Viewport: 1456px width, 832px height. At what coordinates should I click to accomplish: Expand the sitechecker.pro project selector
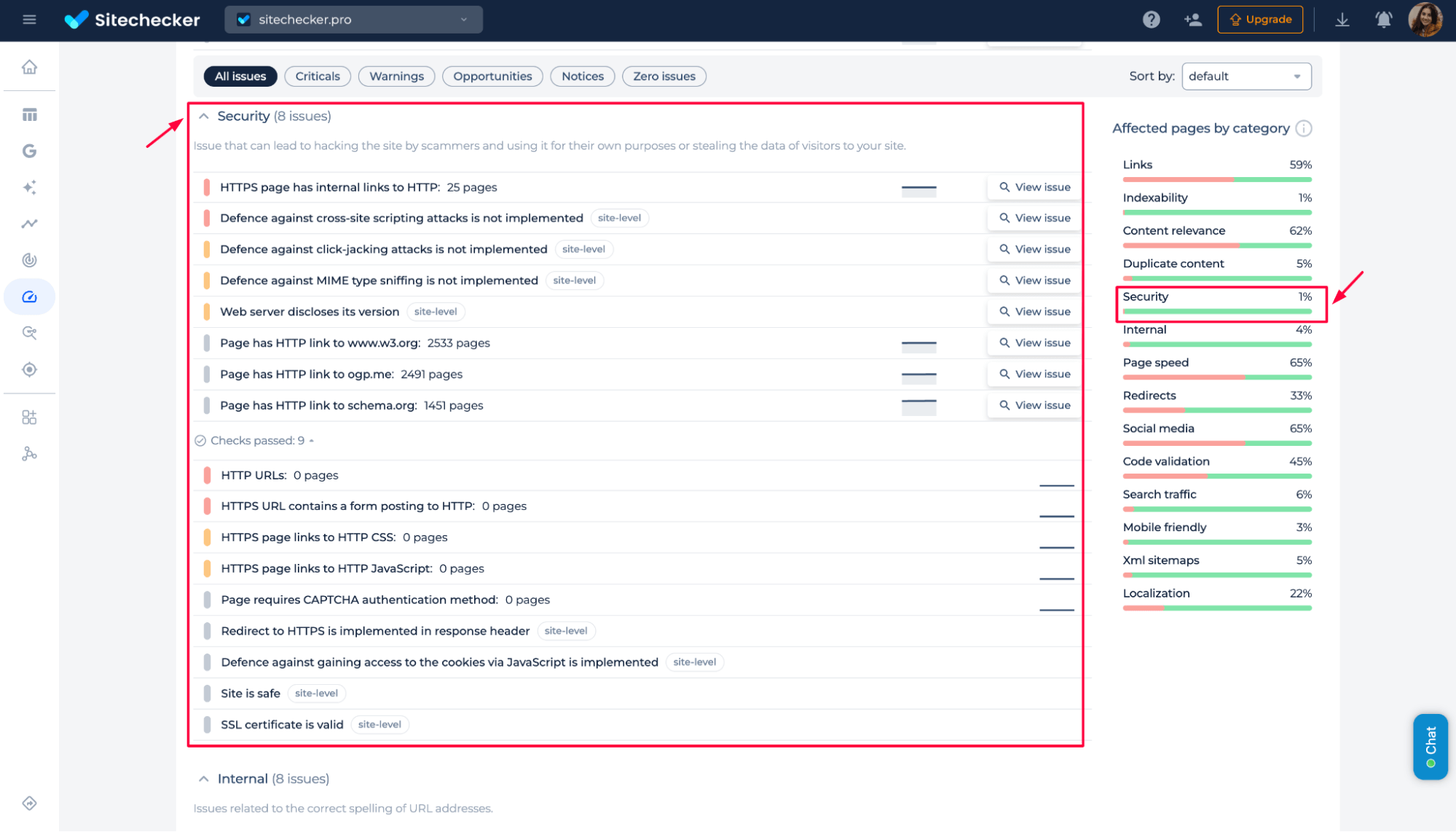(353, 20)
